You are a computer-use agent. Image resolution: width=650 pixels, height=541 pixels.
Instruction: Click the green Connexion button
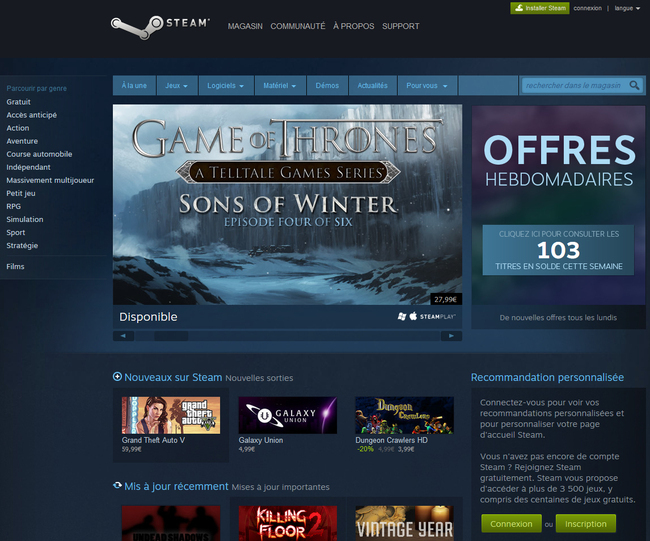[x=511, y=524]
